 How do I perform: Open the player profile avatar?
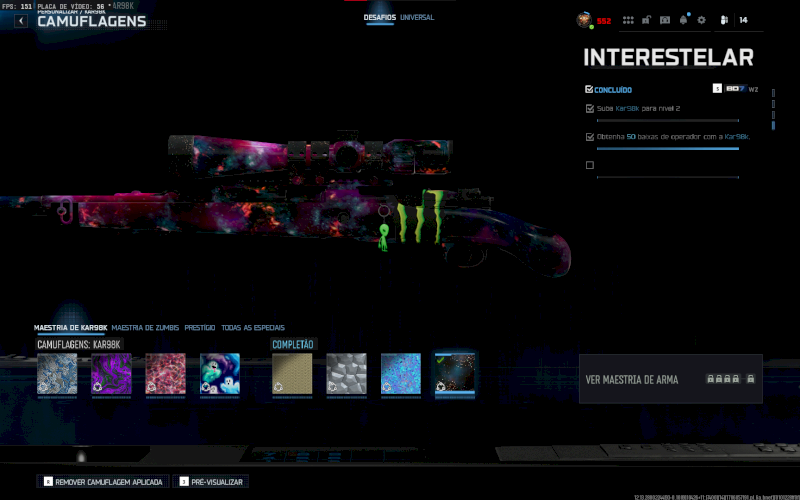[x=584, y=20]
